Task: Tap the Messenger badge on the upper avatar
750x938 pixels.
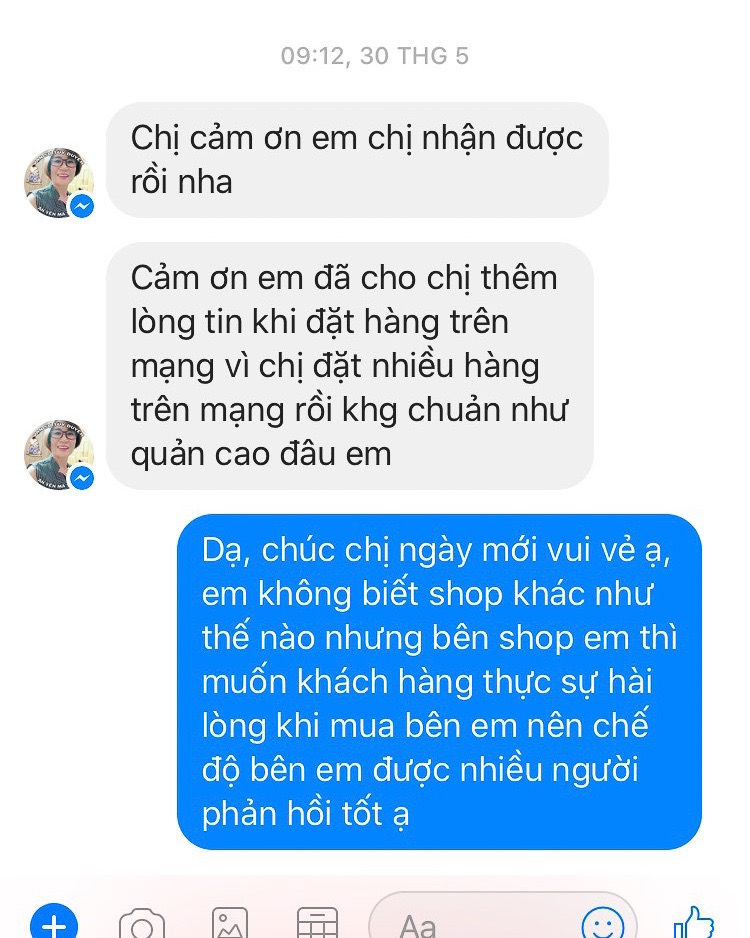Action: pyautogui.click(x=82, y=206)
